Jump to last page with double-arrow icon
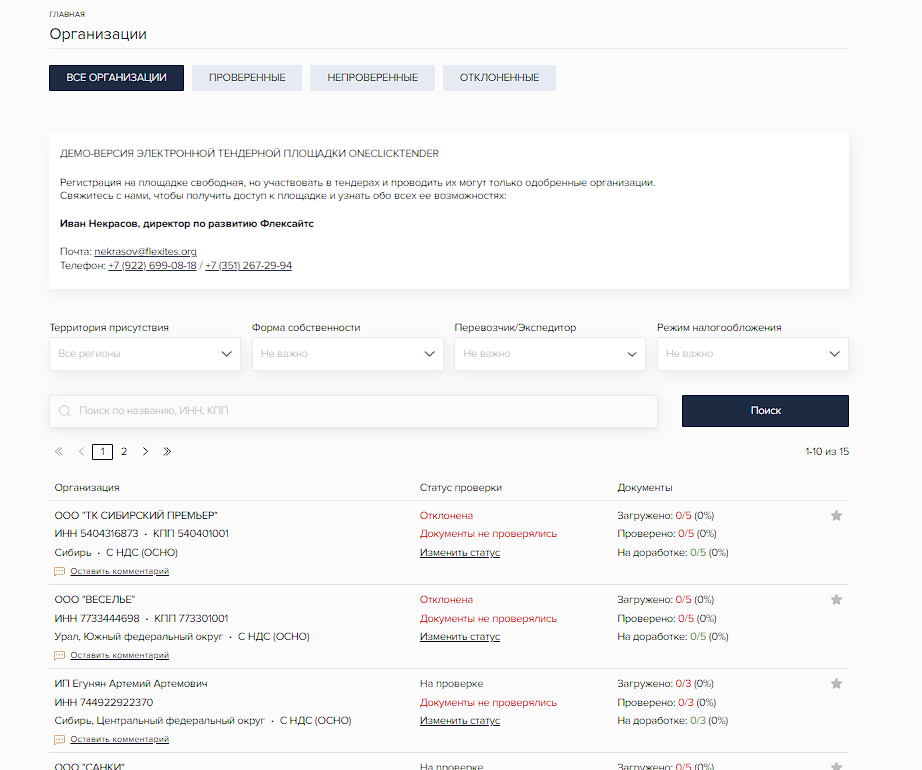 click(x=167, y=452)
